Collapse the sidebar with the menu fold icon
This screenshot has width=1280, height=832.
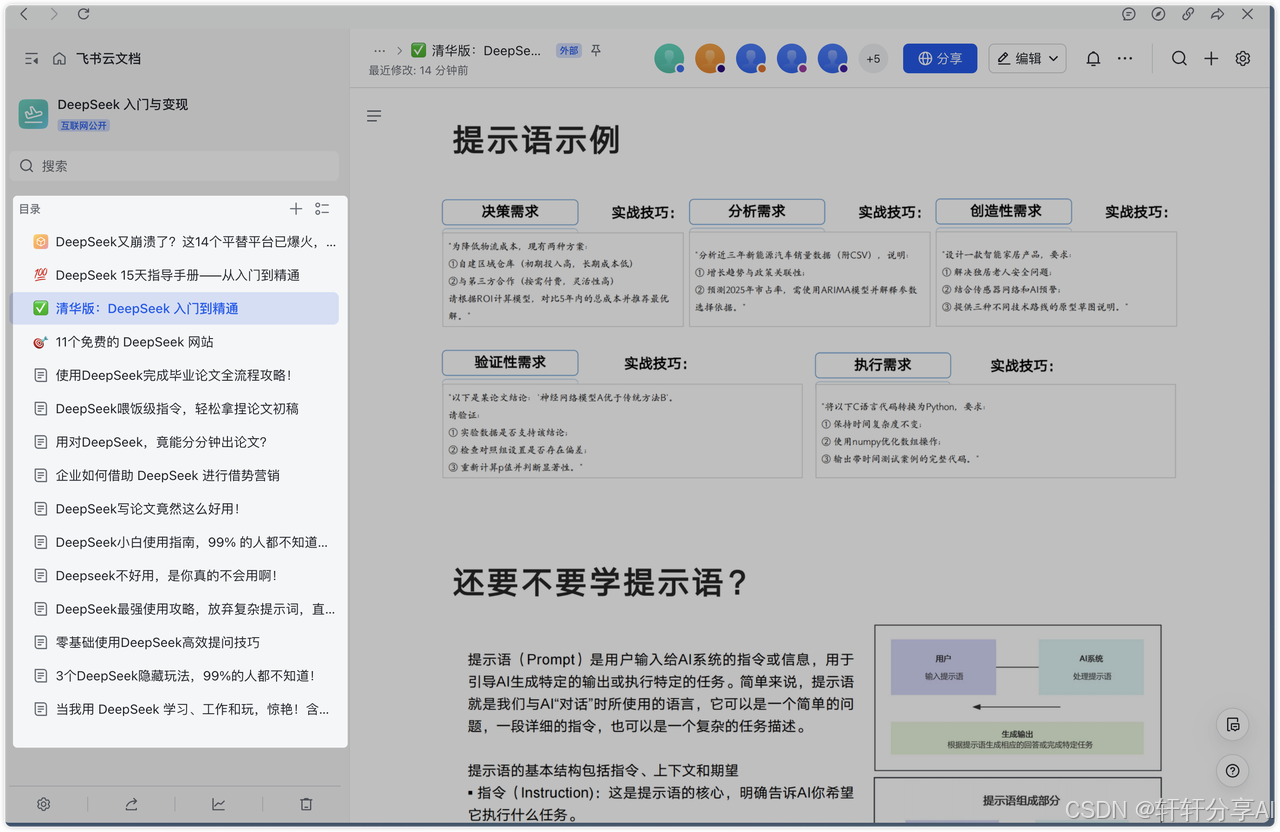tap(31, 59)
